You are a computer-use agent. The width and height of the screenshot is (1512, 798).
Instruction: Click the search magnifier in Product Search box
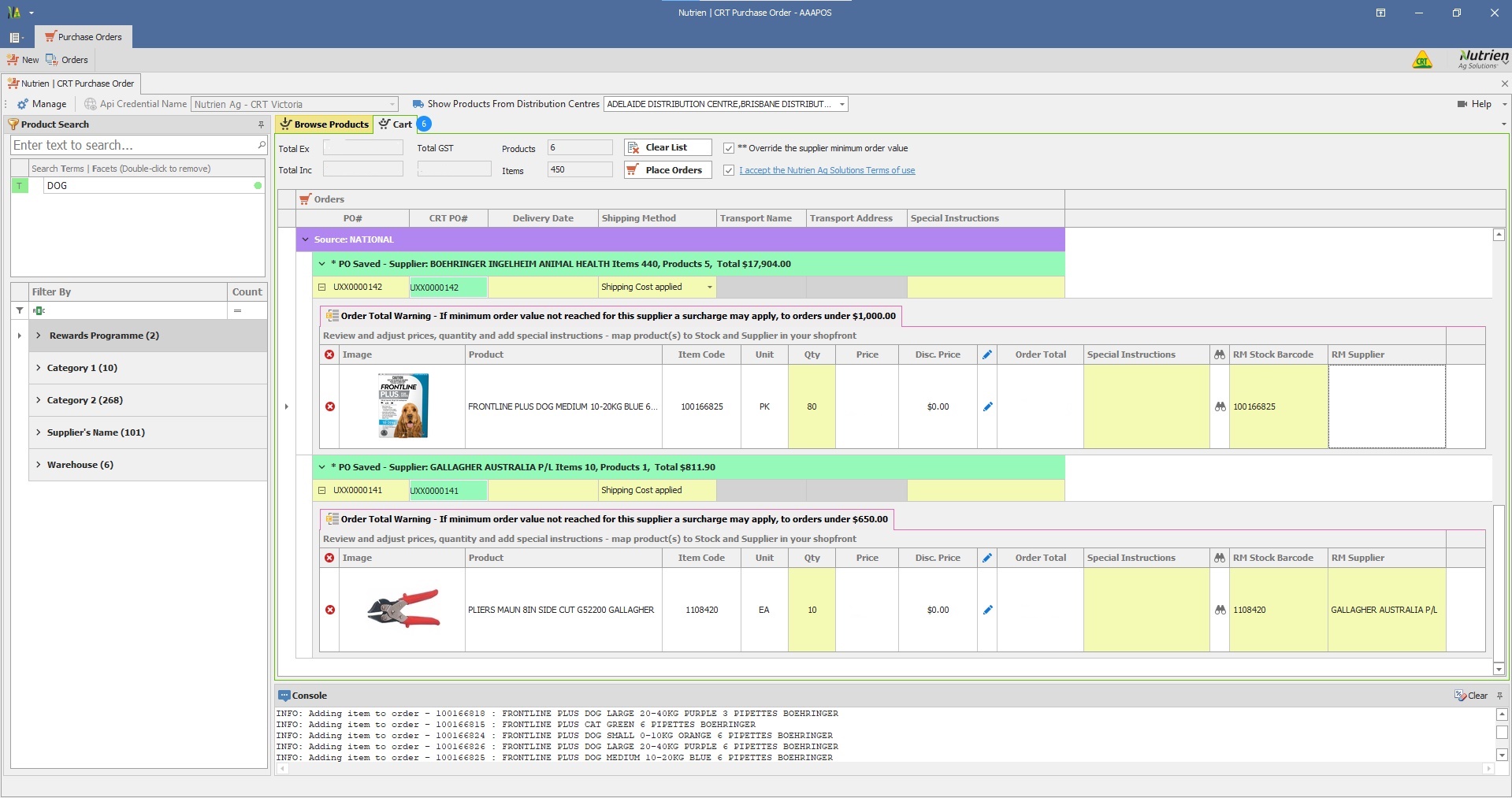261,145
